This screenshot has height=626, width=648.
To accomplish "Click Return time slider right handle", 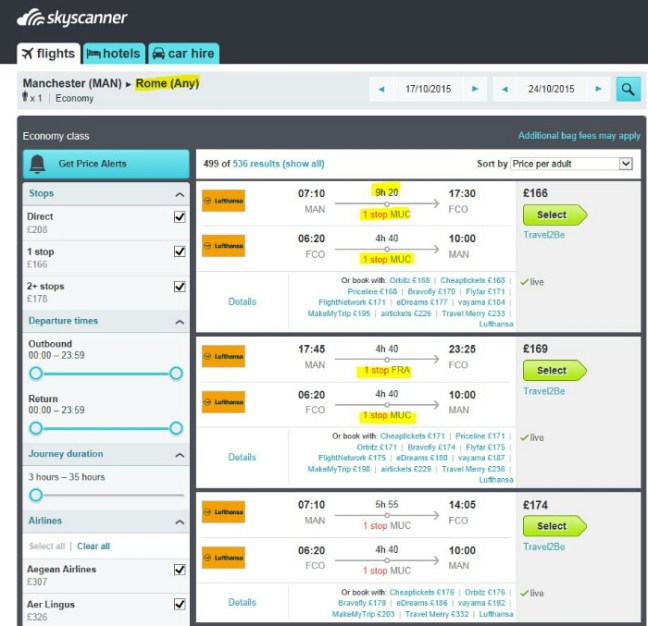I will click(176, 428).
